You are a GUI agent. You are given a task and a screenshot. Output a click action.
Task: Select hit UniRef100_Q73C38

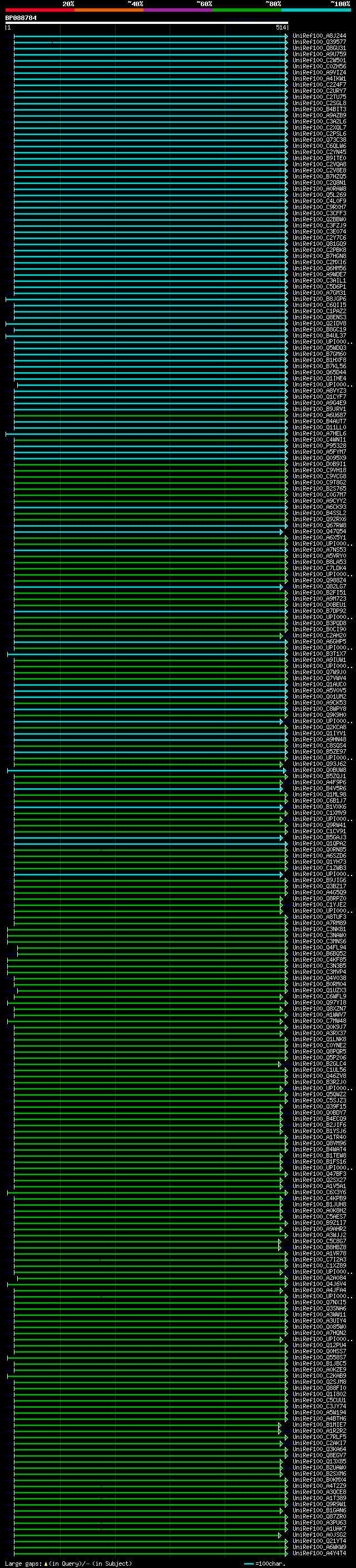pos(319,140)
